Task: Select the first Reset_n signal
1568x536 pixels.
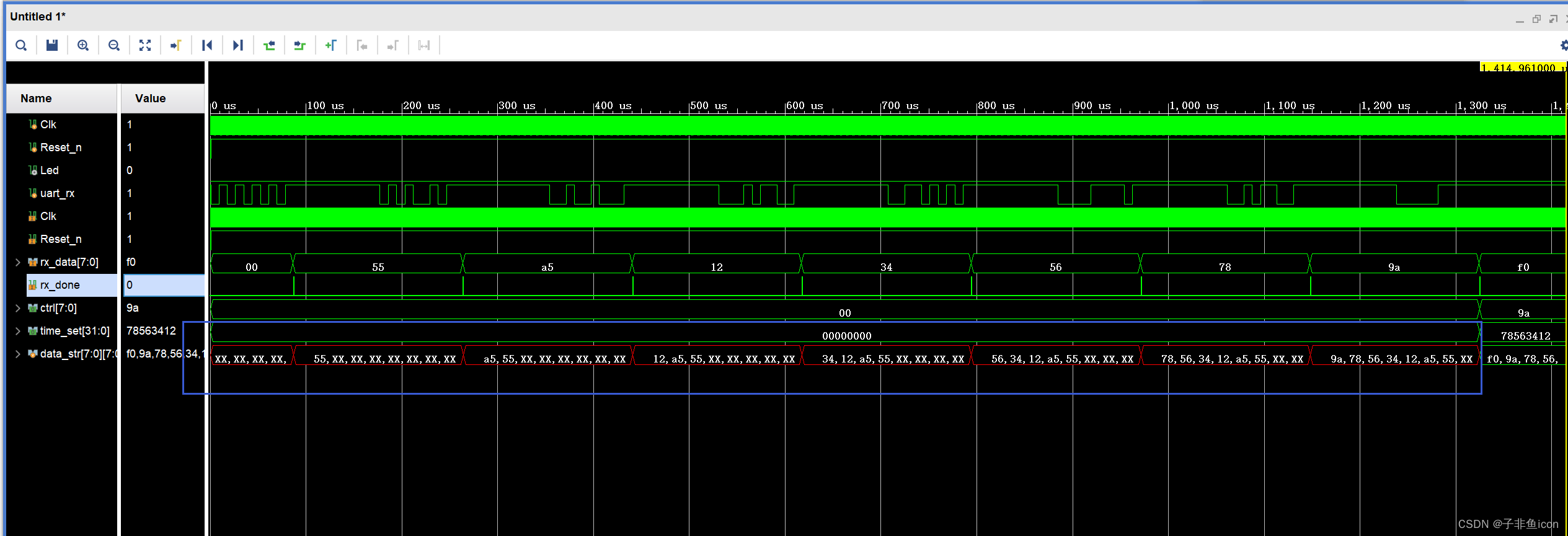Action: coord(61,147)
